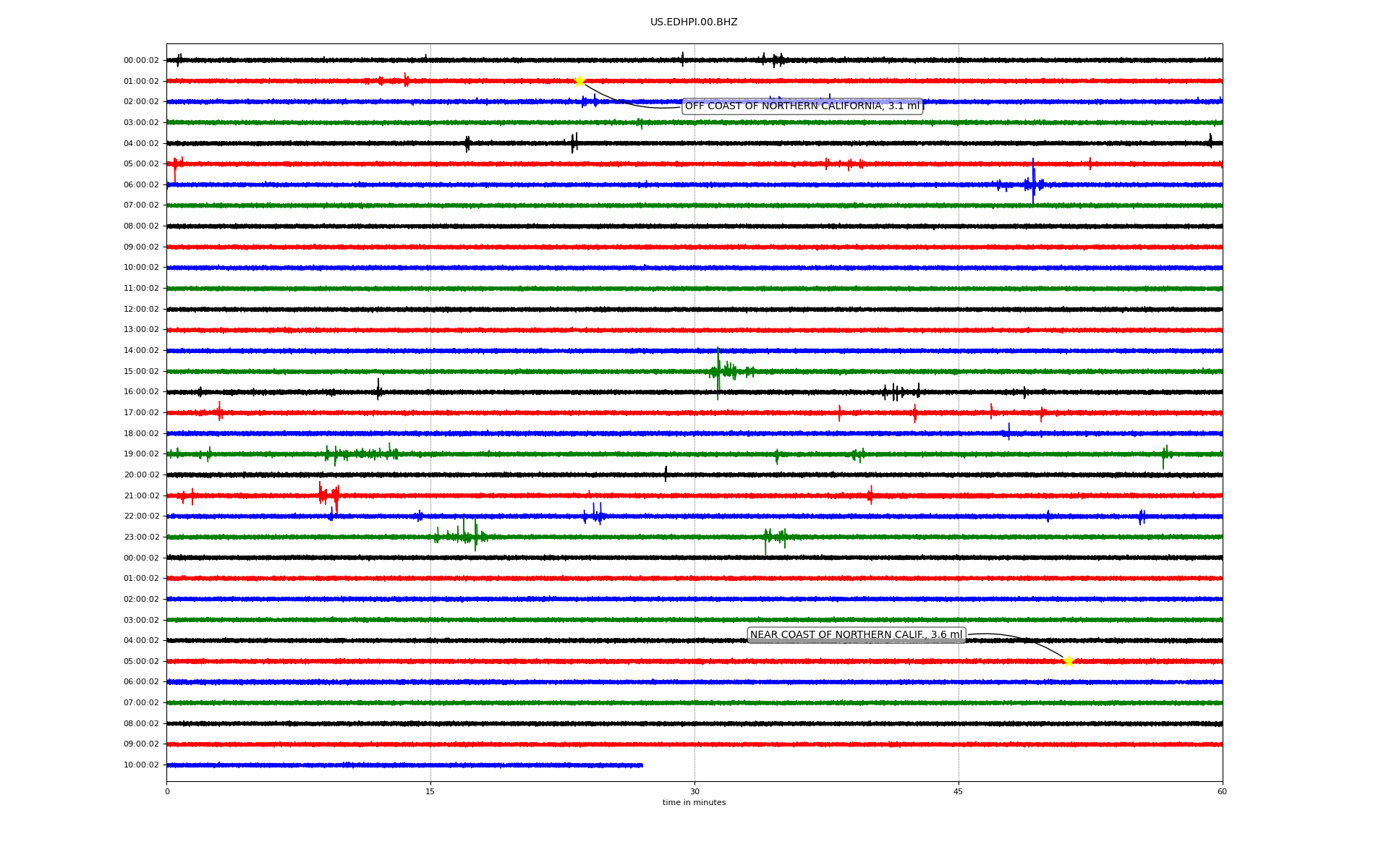Image resolution: width=1389 pixels, height=868 pixels.
Task: Click the 0 tick label on the minutes axis
Action: (167, 791)
